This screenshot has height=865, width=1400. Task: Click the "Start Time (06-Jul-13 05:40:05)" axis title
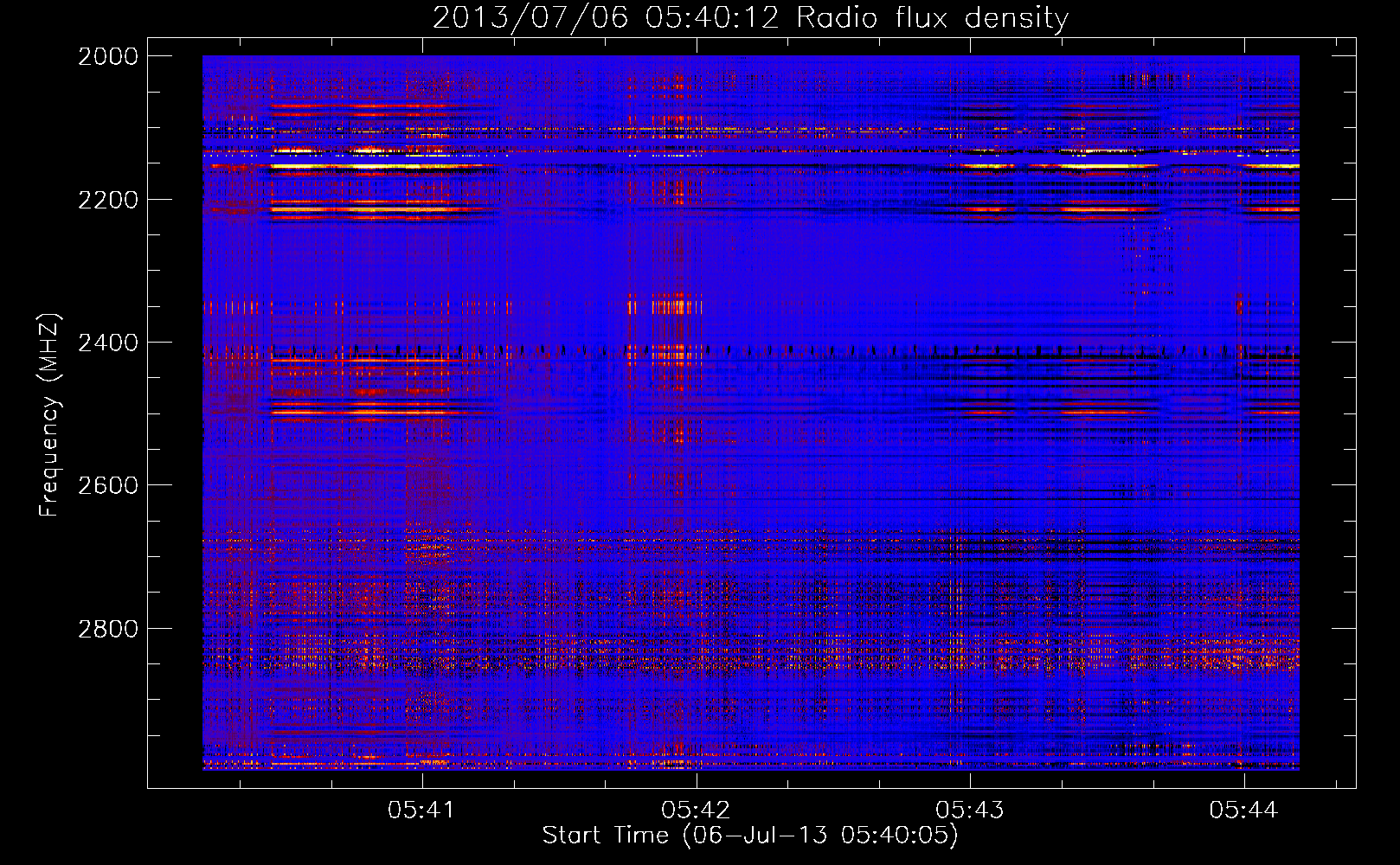point(750,836)
